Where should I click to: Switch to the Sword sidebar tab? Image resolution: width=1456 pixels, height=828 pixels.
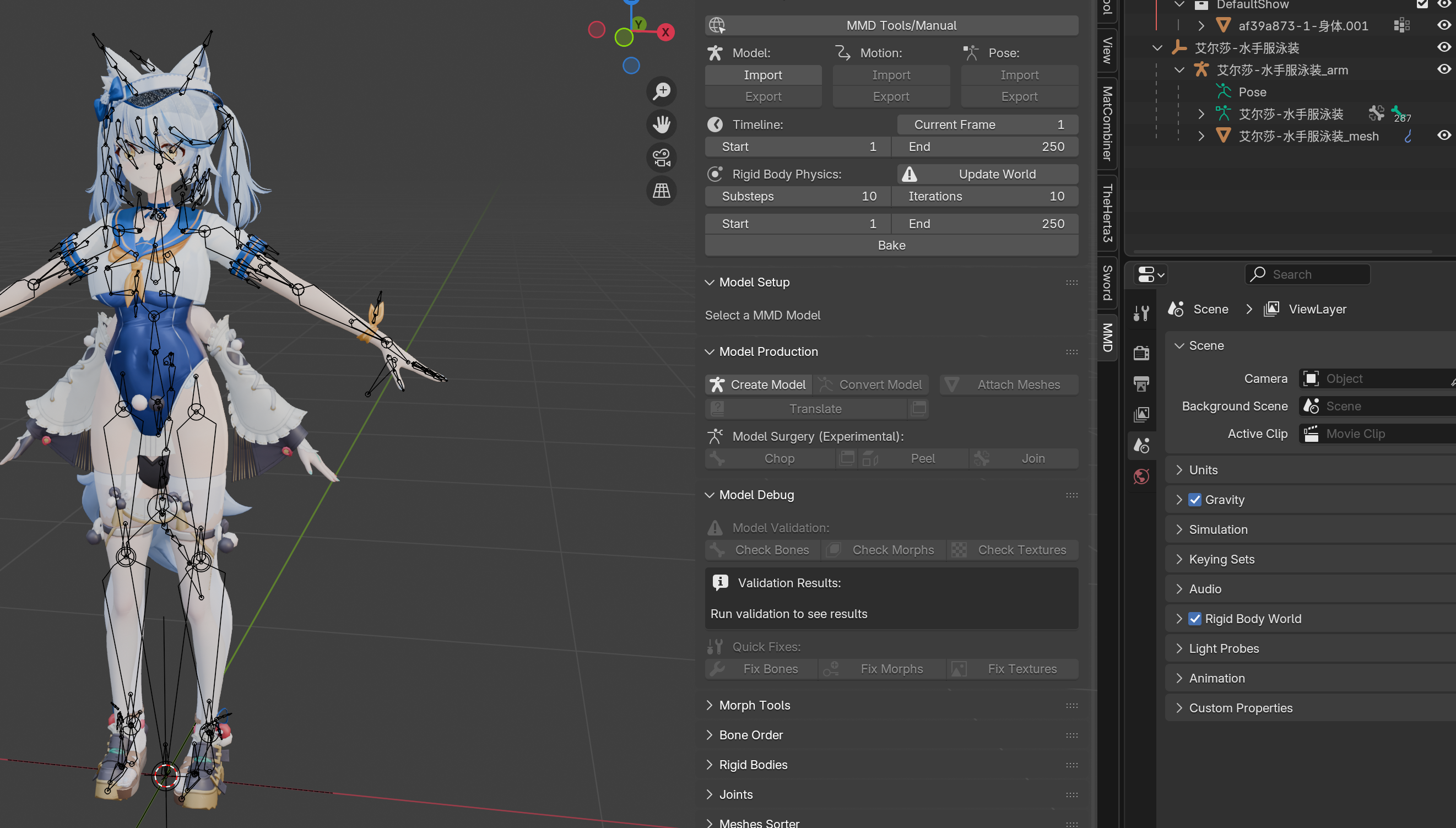[x=1106, y=283]
